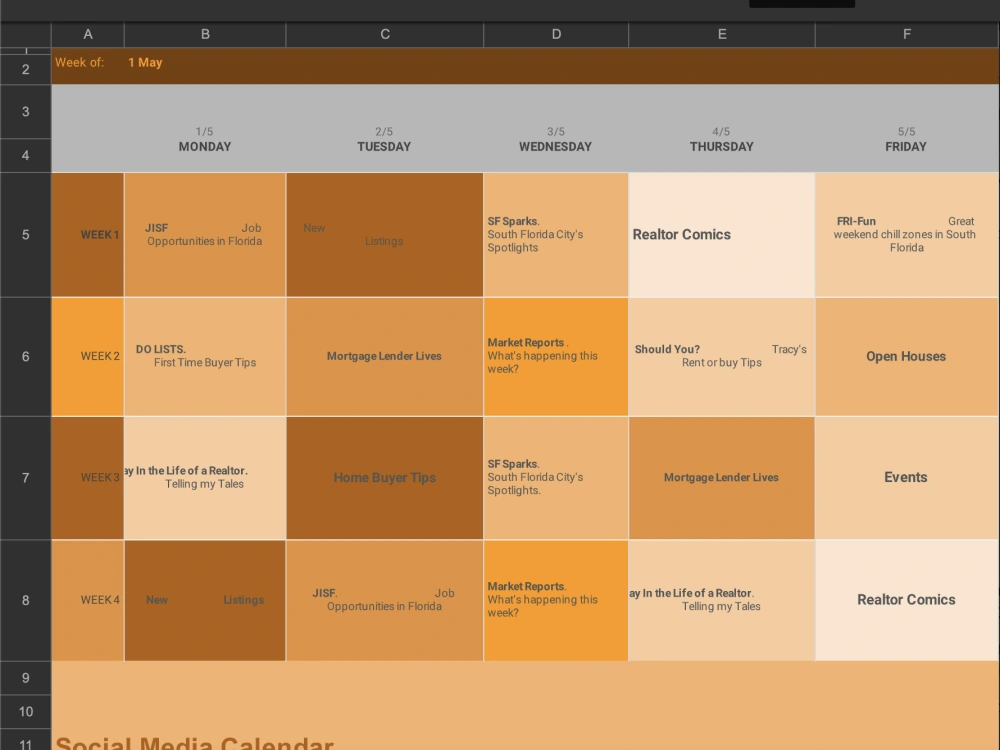Select row 7 header
The height and width of the screenshot is (750, 1000).
pyautogui.click(x=26, y=478)
